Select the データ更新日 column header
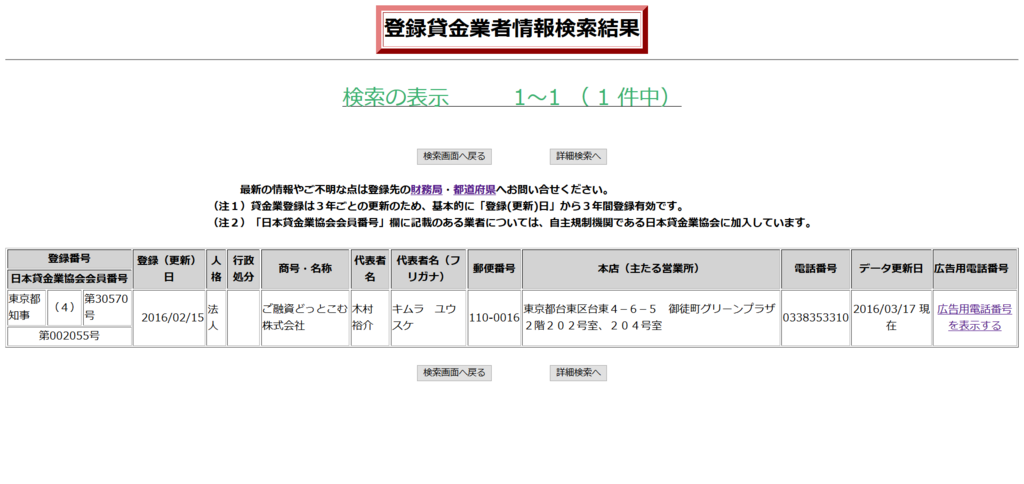The width and height of the screenshot is (1024, 484). 891,269
